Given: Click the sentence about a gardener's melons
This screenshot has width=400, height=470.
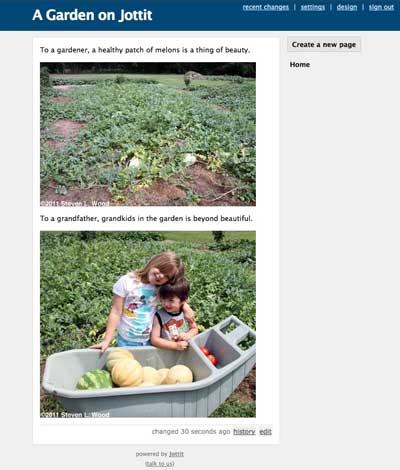Looking at the screenshot, I should point(145,50).
